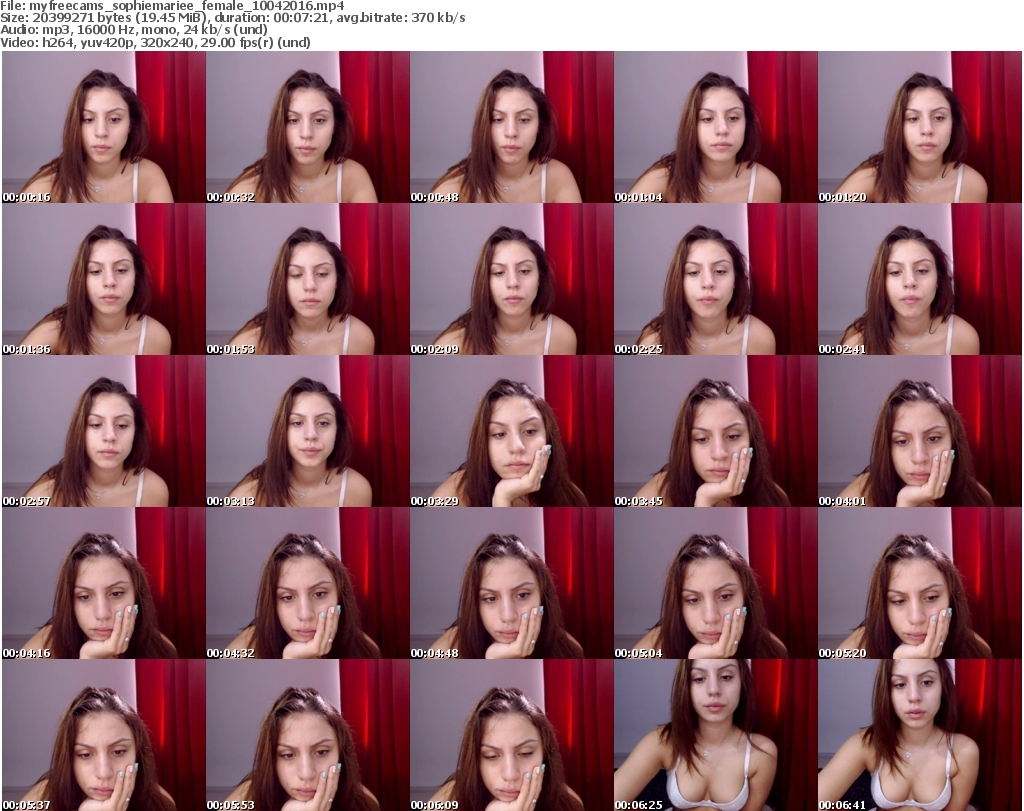The image size is (1024, 811).
Task: View the frame at 00:05:53
Action: pos(308,735)
